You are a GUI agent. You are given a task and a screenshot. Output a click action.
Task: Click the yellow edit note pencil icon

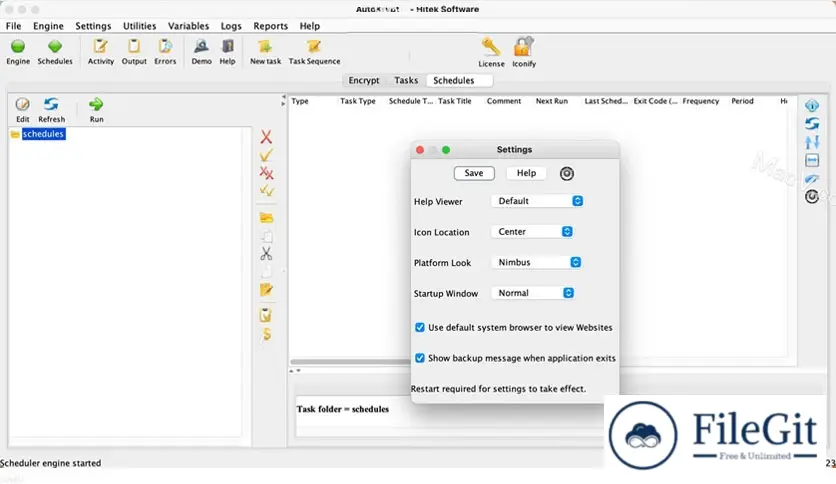[266, 289]
